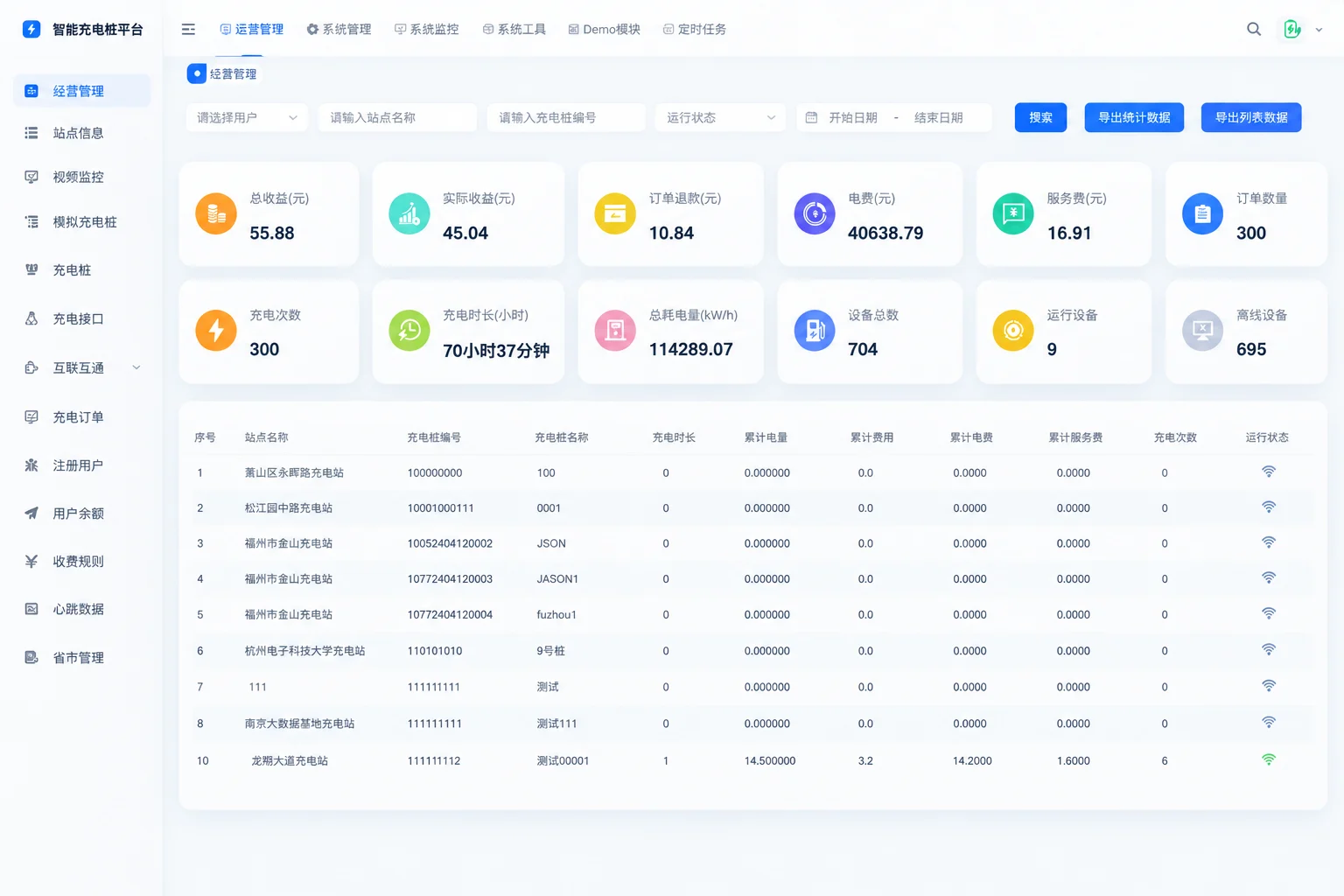
Task: Switch to the 经营管理 page tab
Action: tap(223, 73)
